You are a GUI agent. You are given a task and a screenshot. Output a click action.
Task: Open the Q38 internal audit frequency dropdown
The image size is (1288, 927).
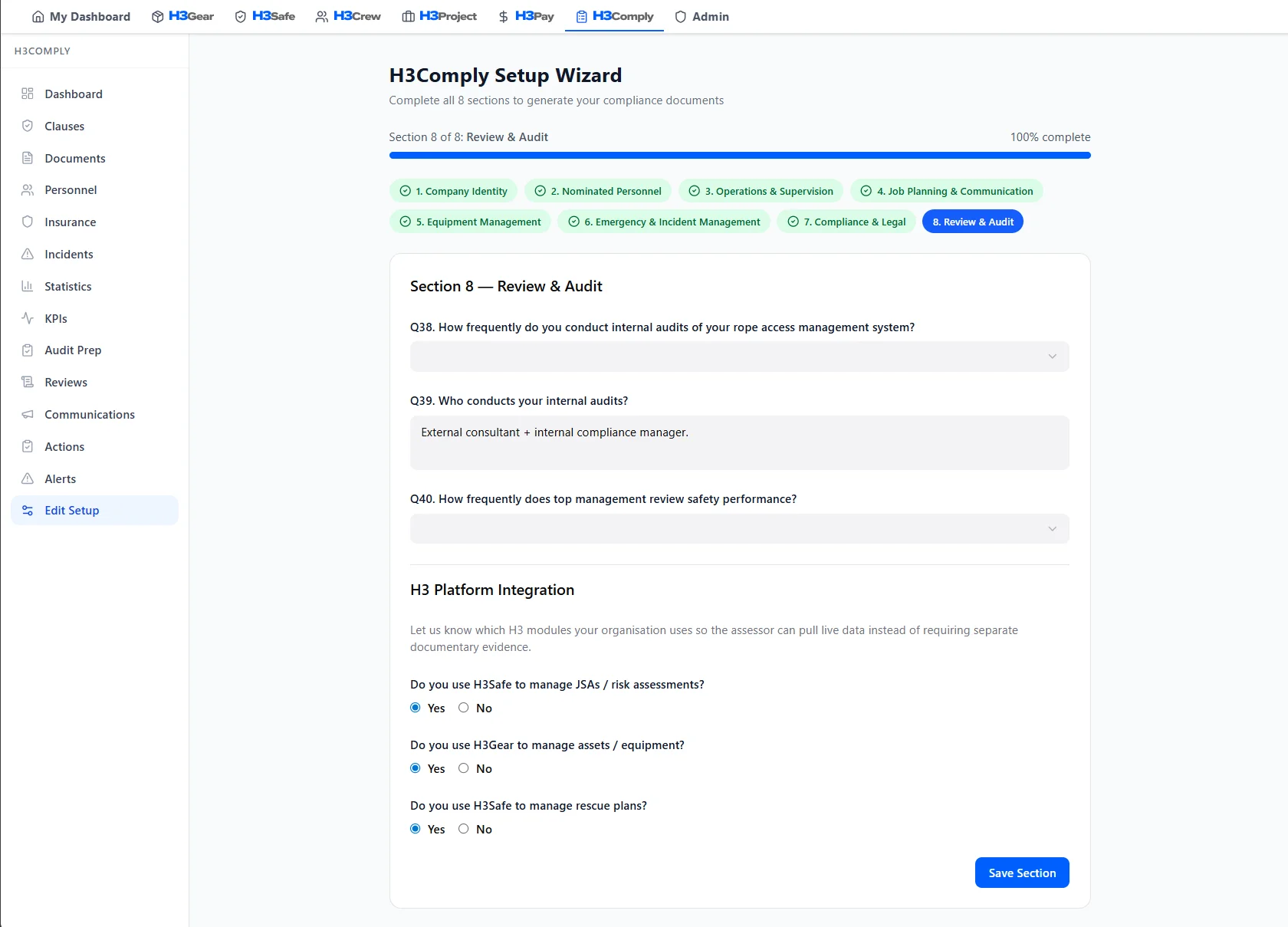tap(739, 357)
